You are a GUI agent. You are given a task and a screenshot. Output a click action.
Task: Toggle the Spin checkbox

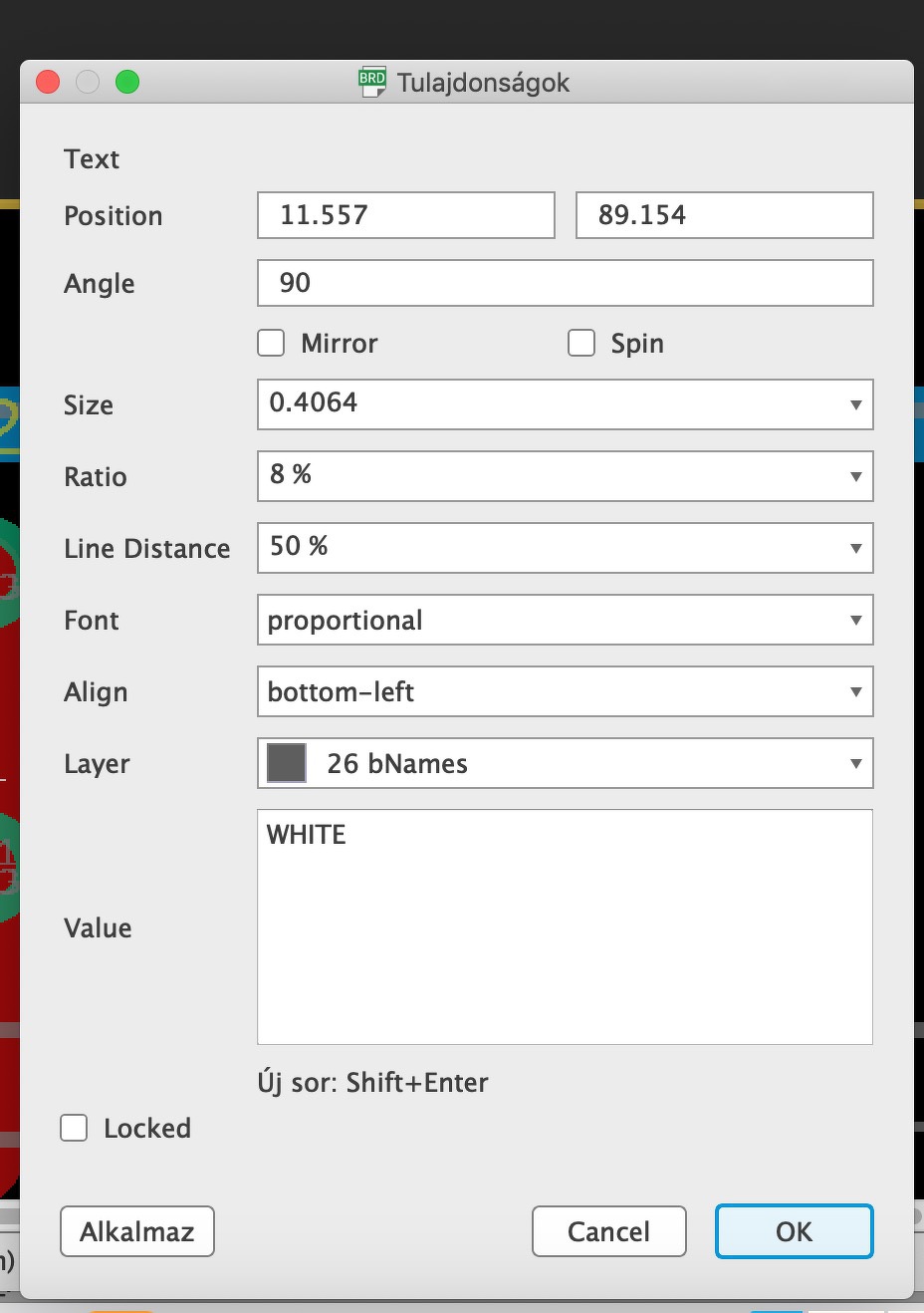(x=581, y=344)
